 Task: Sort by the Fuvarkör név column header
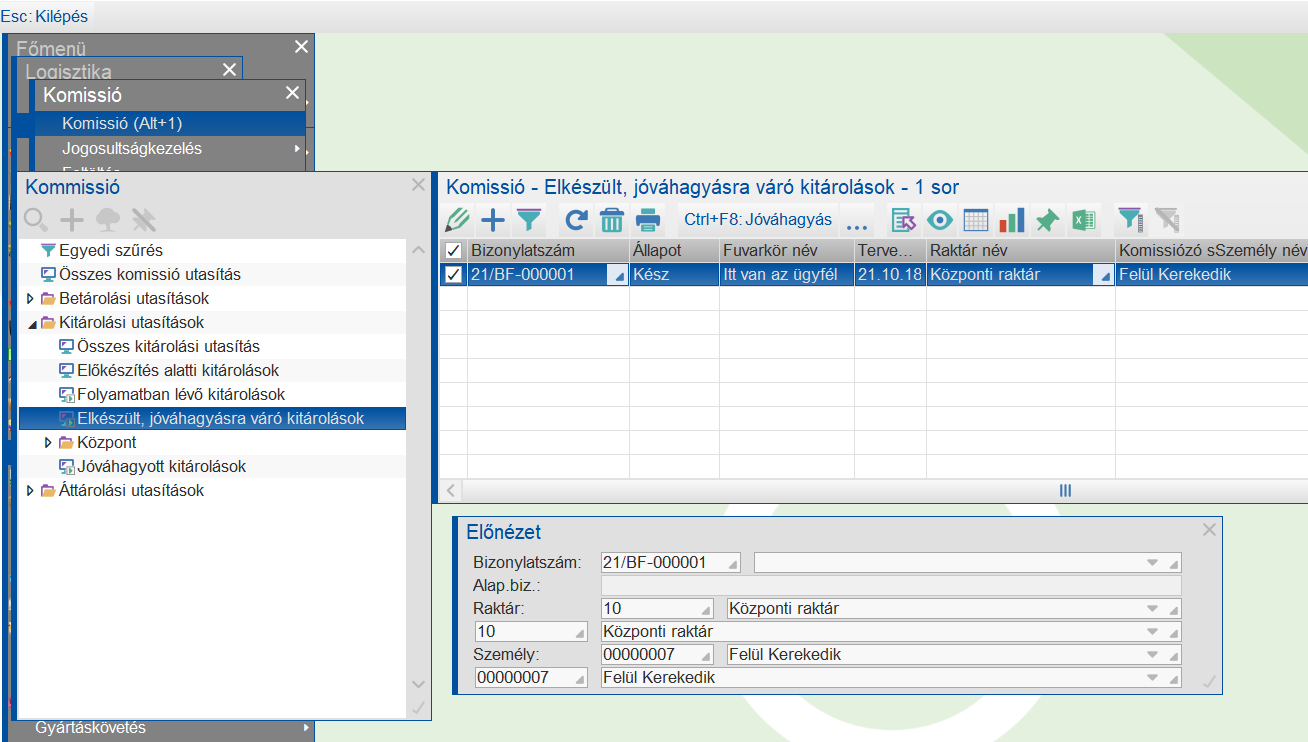(x=785, y=250)
